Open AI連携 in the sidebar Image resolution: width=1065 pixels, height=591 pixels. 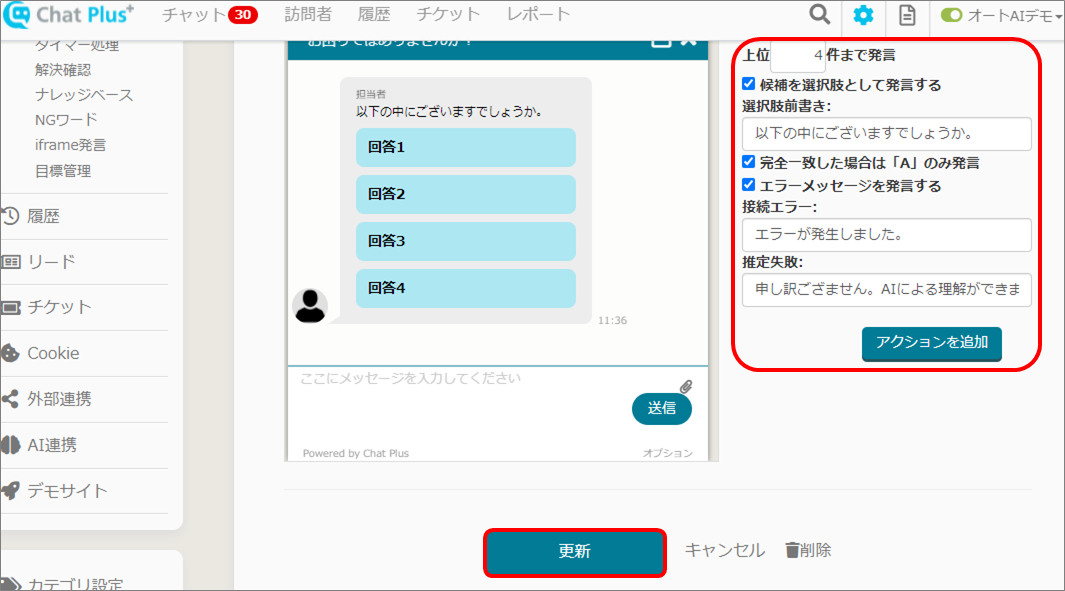tap(52, 445)
